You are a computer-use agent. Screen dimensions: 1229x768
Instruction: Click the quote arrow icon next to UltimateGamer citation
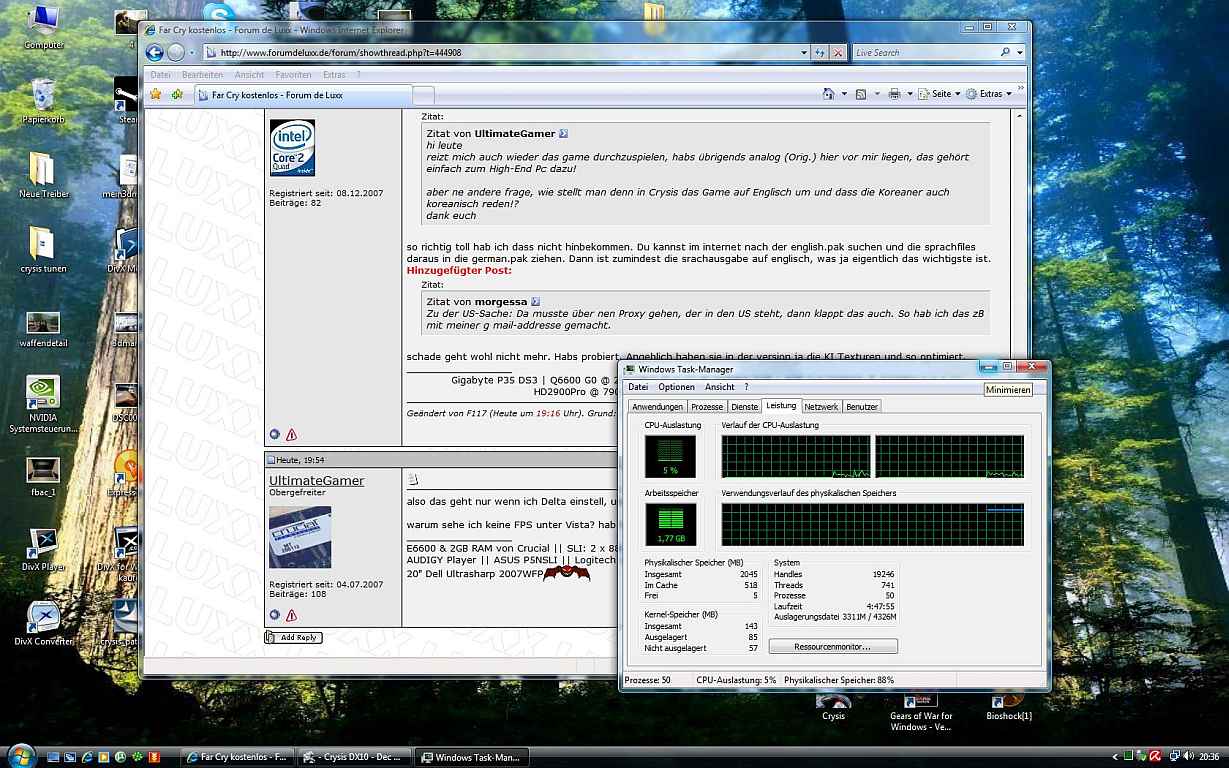point(563,133)
